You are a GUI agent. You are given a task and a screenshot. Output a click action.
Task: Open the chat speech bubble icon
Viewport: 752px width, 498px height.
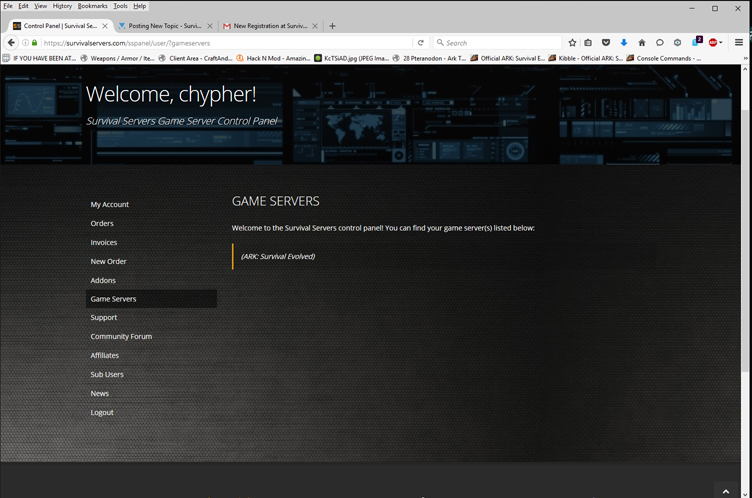(x=660, y=43)
